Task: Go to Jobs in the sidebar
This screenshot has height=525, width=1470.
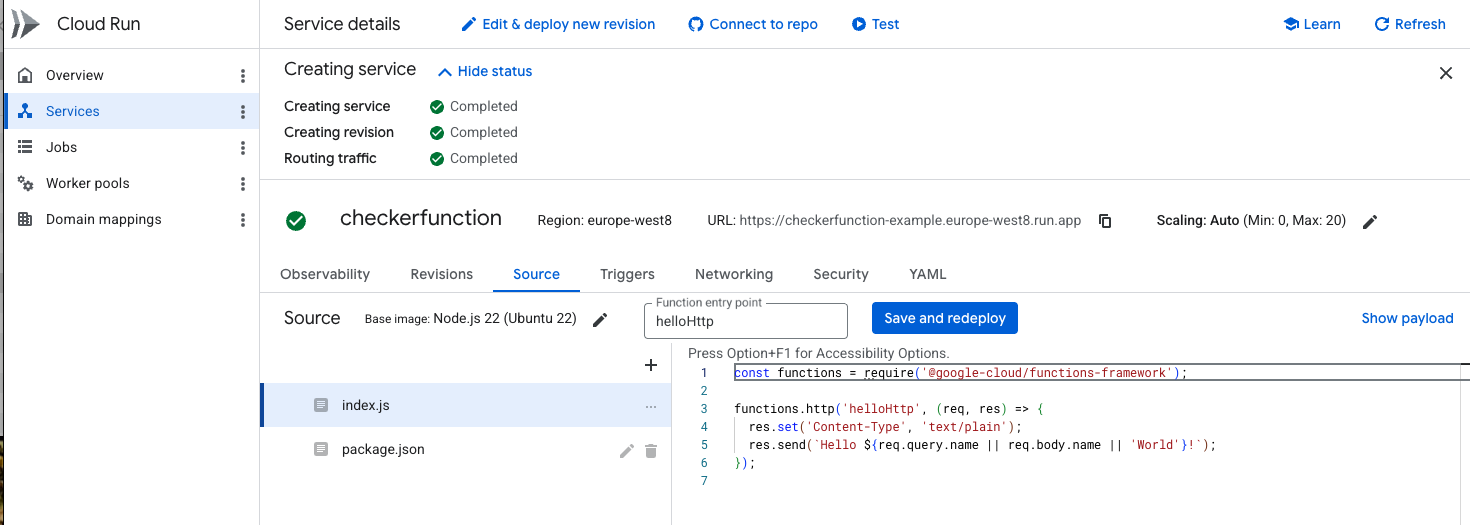Action: (61, 147)
